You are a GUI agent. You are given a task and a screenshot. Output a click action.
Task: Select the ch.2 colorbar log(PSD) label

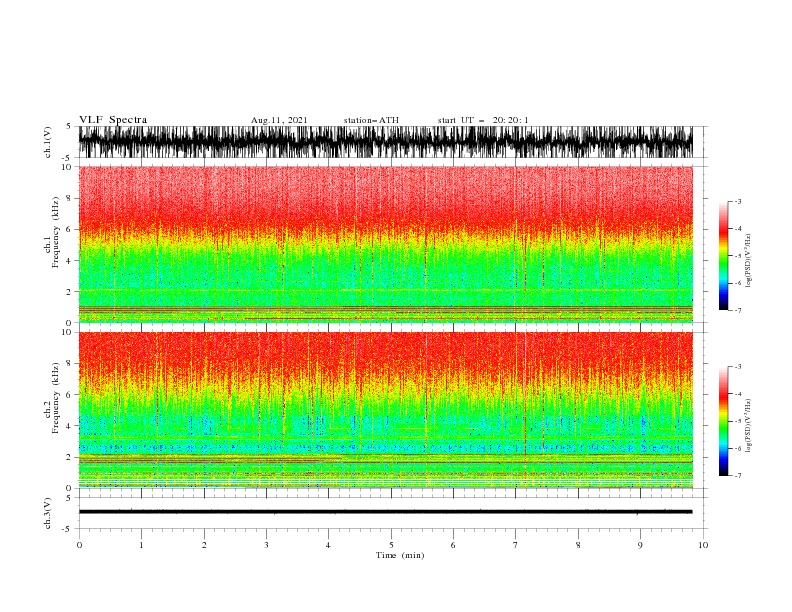[749, 426]
